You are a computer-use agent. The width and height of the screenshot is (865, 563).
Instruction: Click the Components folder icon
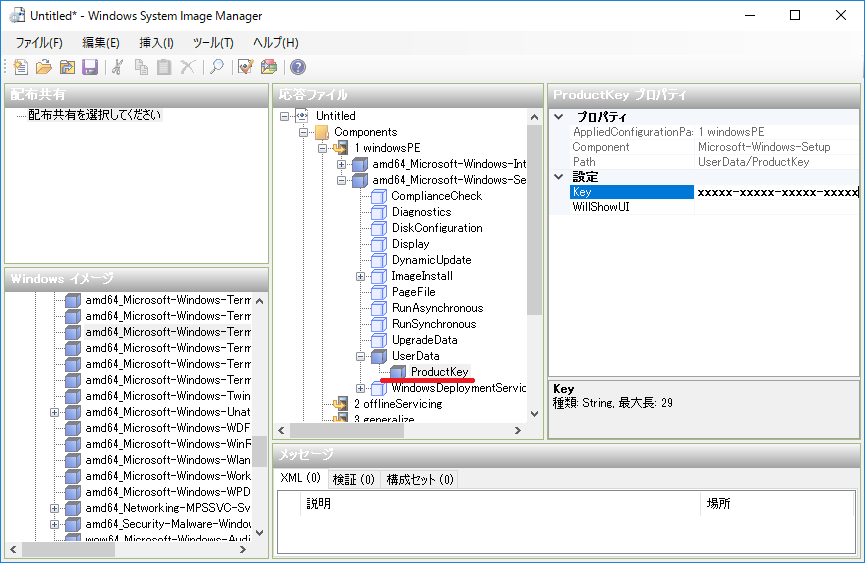[x=322, y=132]
